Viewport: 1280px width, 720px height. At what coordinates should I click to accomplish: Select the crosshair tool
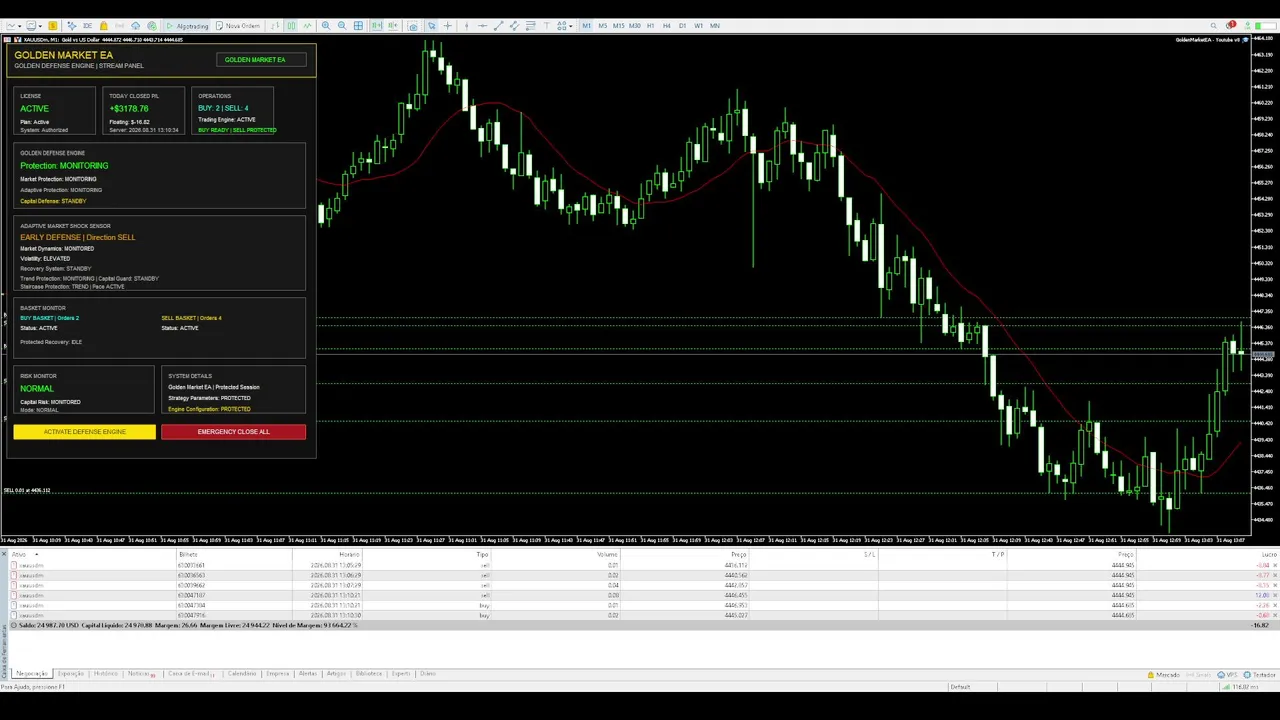(447, 26)
